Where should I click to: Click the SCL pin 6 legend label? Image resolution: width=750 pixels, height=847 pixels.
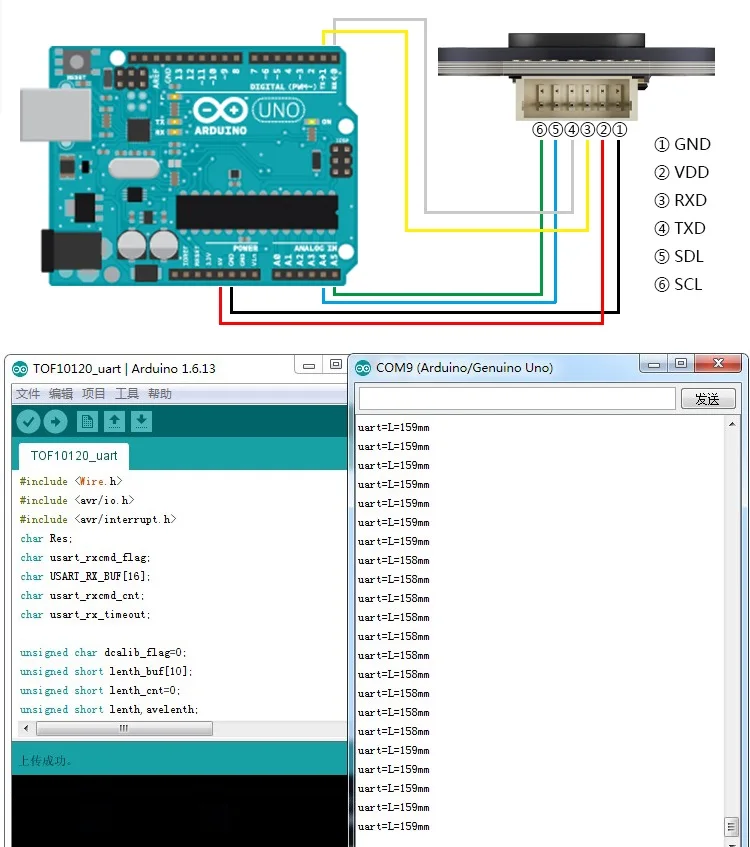click(678, 285)
